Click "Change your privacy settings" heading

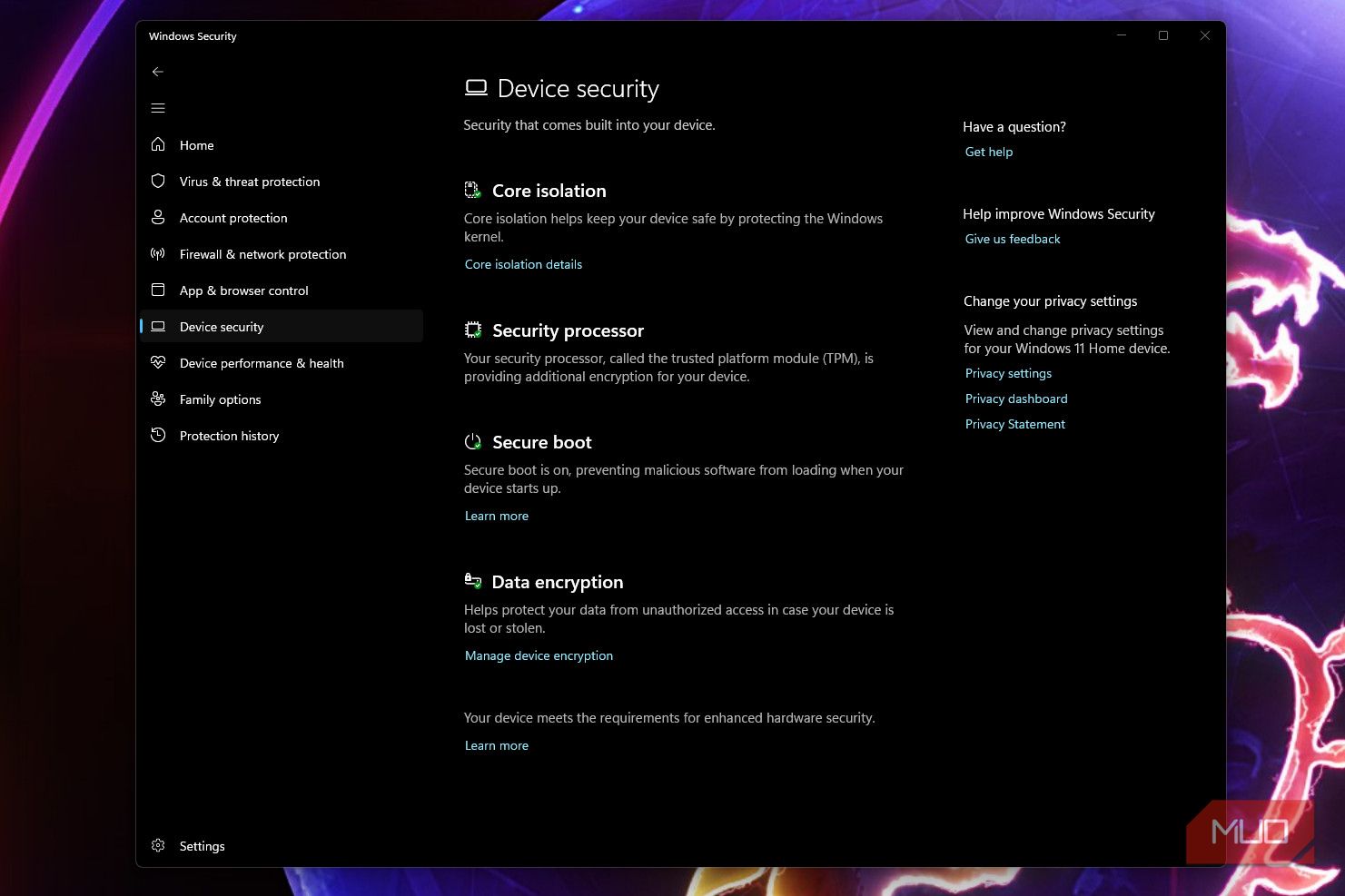pos(1051,301)
